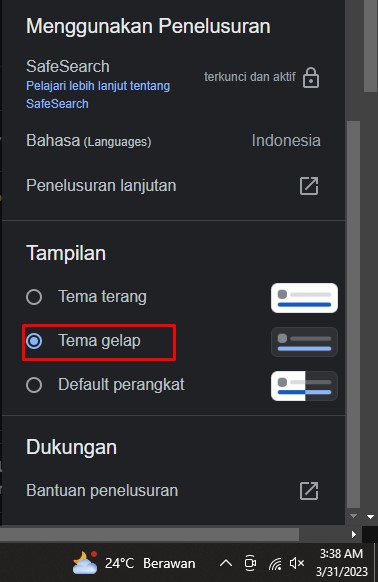Open the taskbar clock showing 3:38 AM
This screenshot has width=378, height=582.
click(342, 562)
